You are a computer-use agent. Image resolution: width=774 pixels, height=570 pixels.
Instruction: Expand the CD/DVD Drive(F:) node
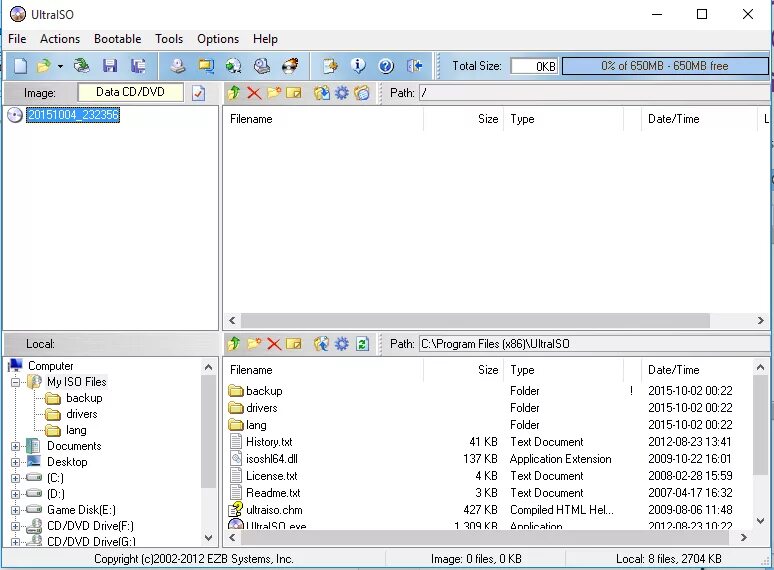click(15, 526)
